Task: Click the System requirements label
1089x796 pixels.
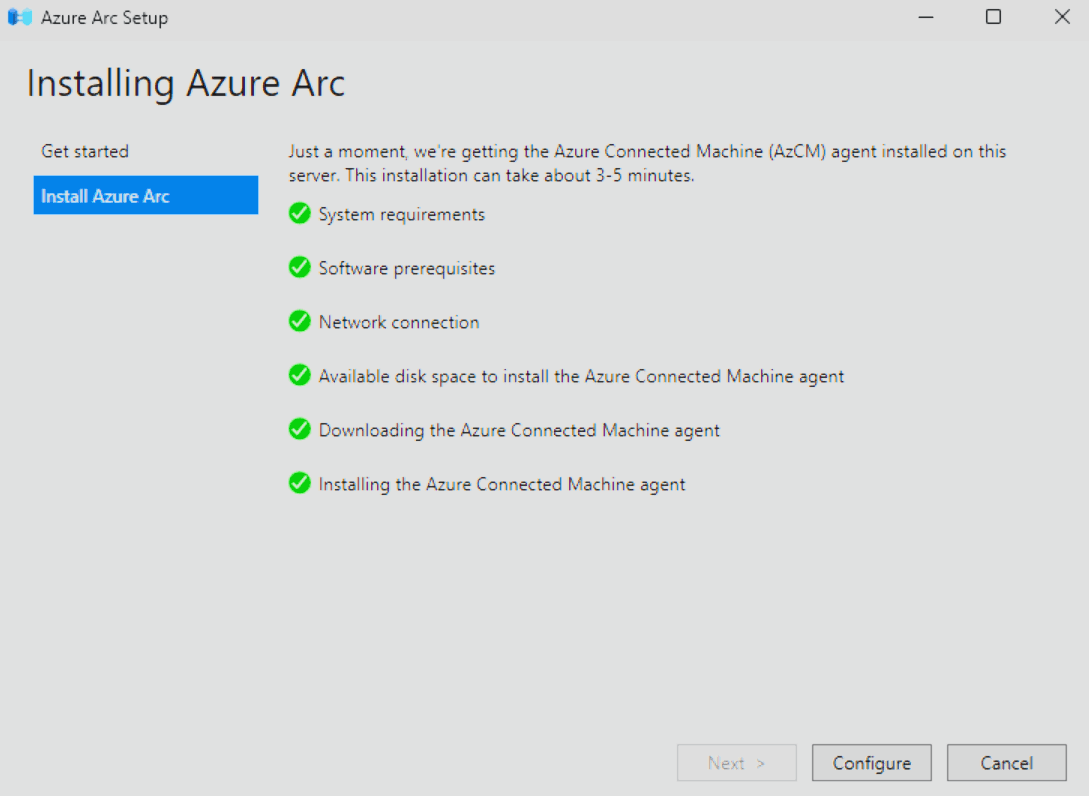Action: click(x=401, y=215)
